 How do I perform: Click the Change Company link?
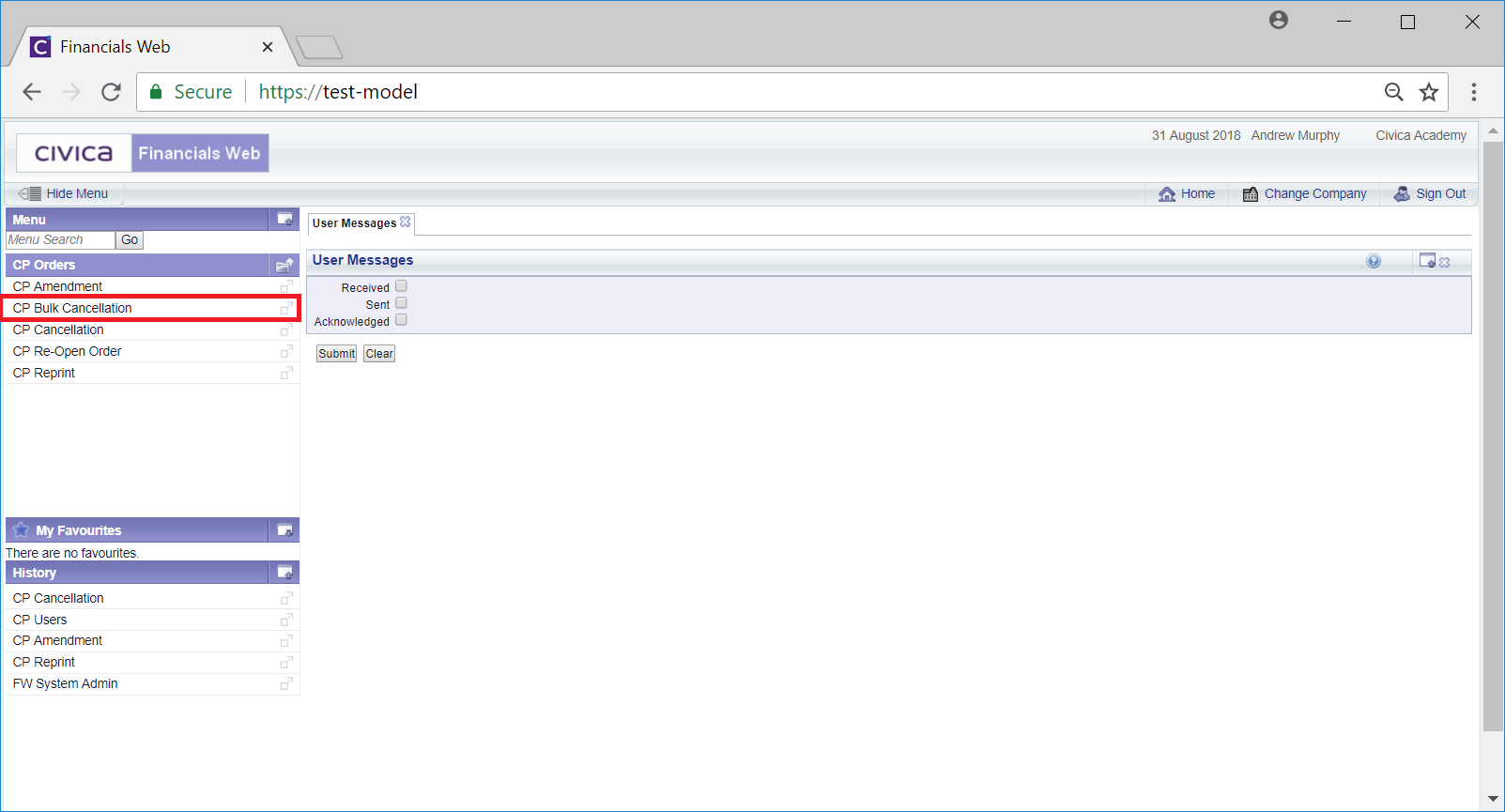point(1315,193)
